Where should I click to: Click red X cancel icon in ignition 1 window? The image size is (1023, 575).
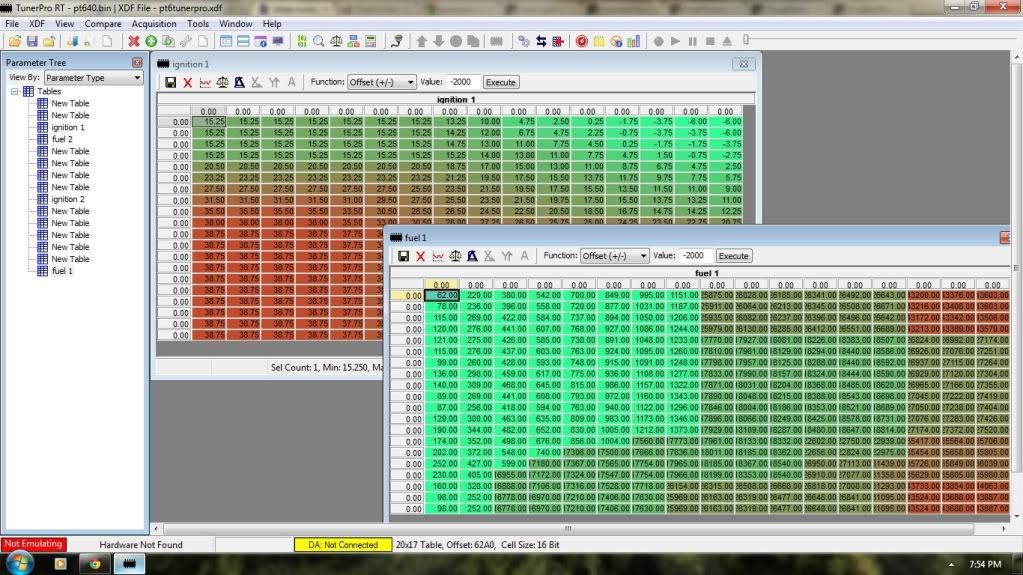[187, 82]
